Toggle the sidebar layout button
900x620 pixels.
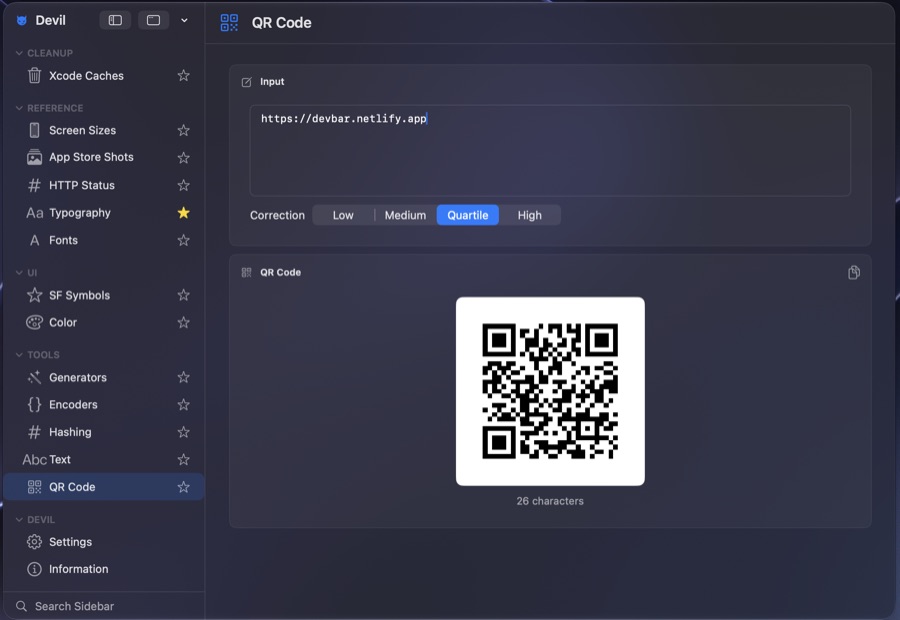point(115,20)
